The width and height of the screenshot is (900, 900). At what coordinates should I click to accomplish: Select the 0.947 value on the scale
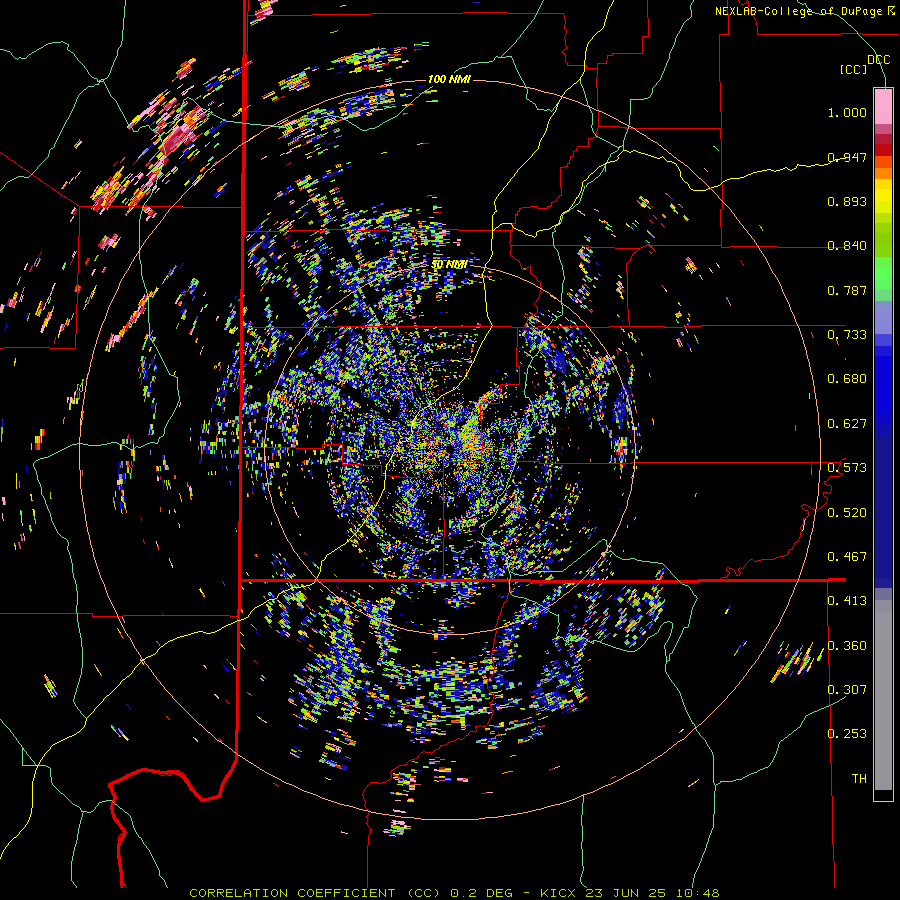[847, 157]
